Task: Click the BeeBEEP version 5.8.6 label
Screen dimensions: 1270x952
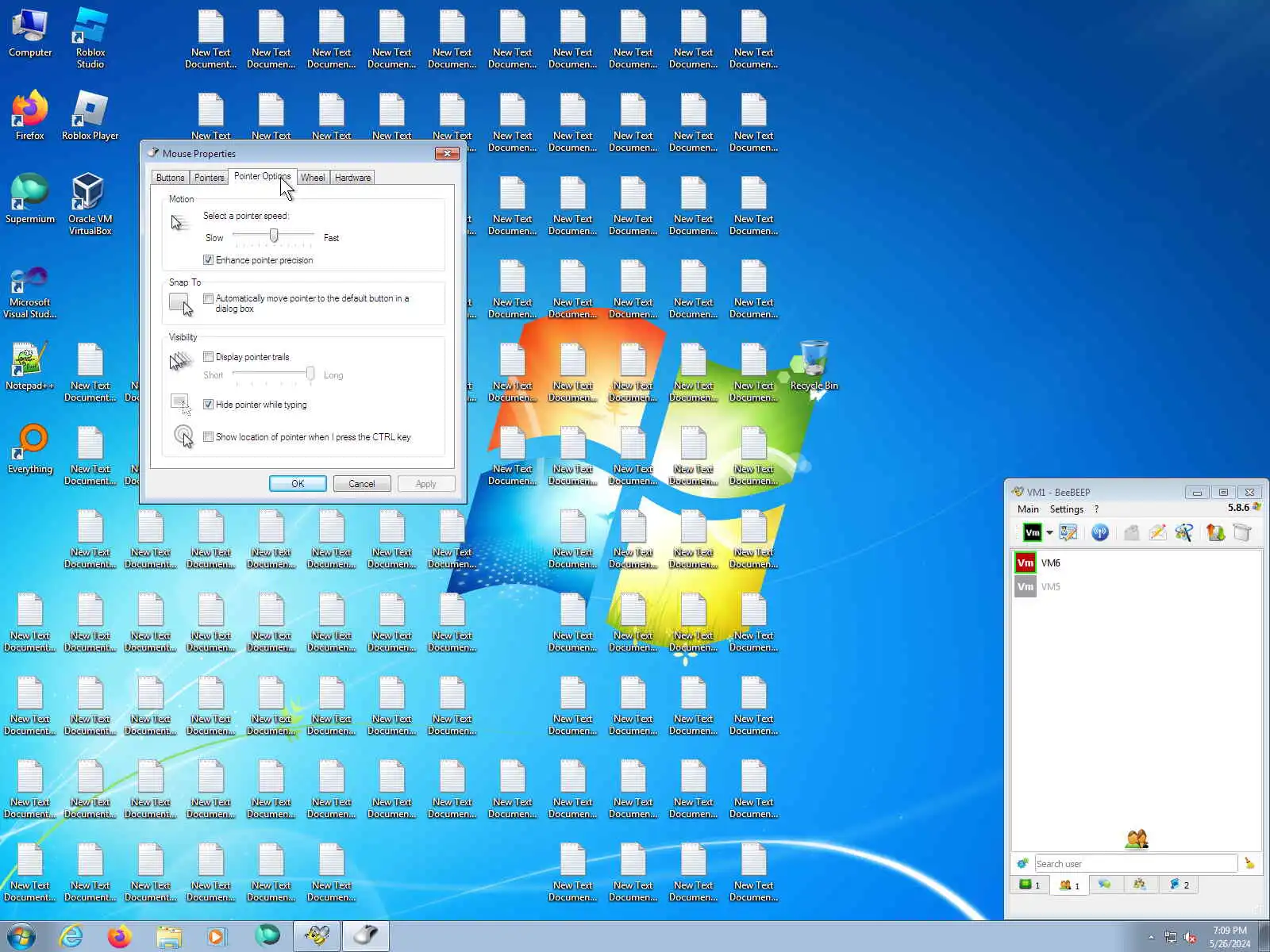Action: pos(1238,508)
